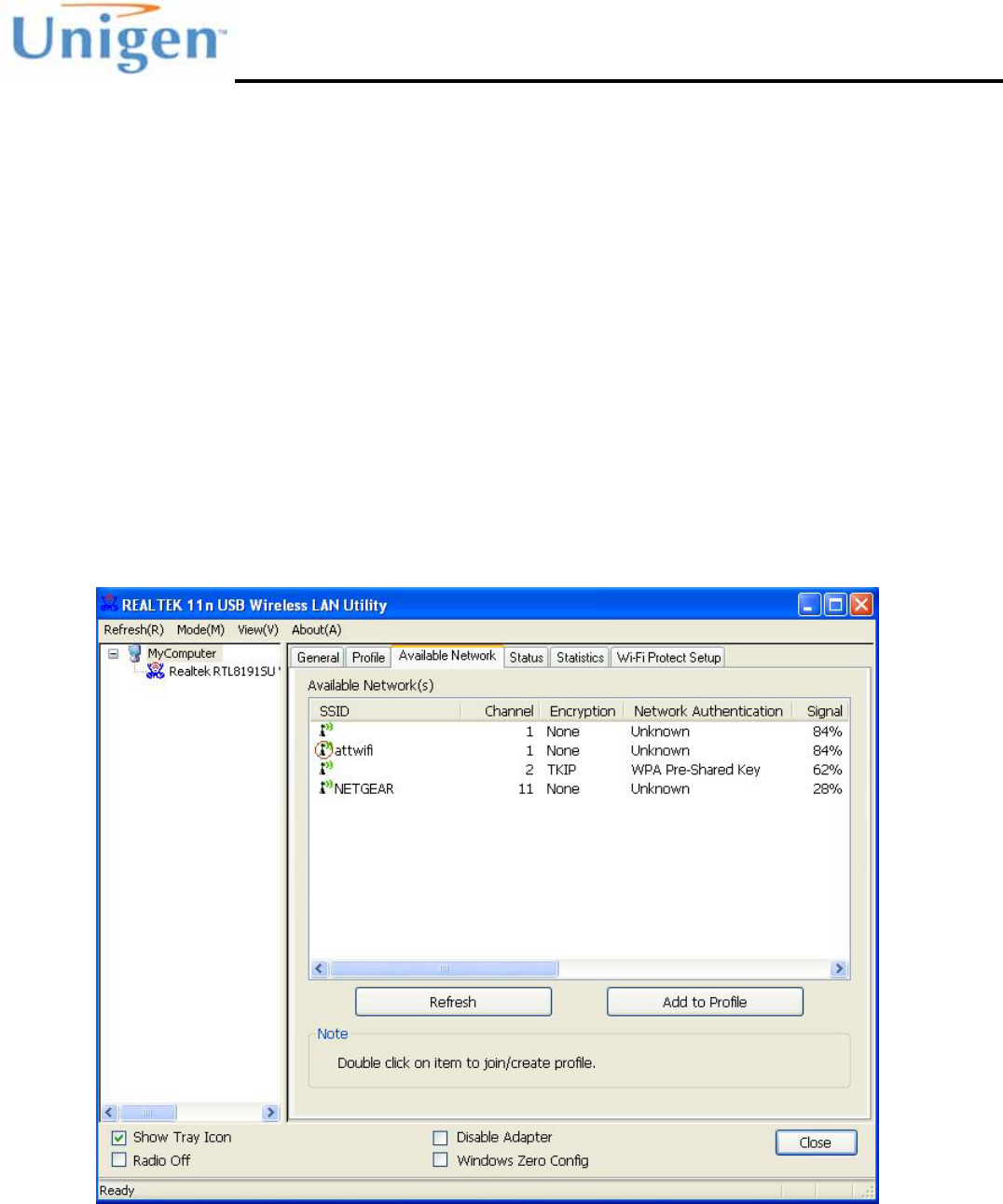The height and width of the screenshot is (1204, 1003).
Task: Click the resize grip at window corner
Action: pyautogui.click(x=867, y=1191)
